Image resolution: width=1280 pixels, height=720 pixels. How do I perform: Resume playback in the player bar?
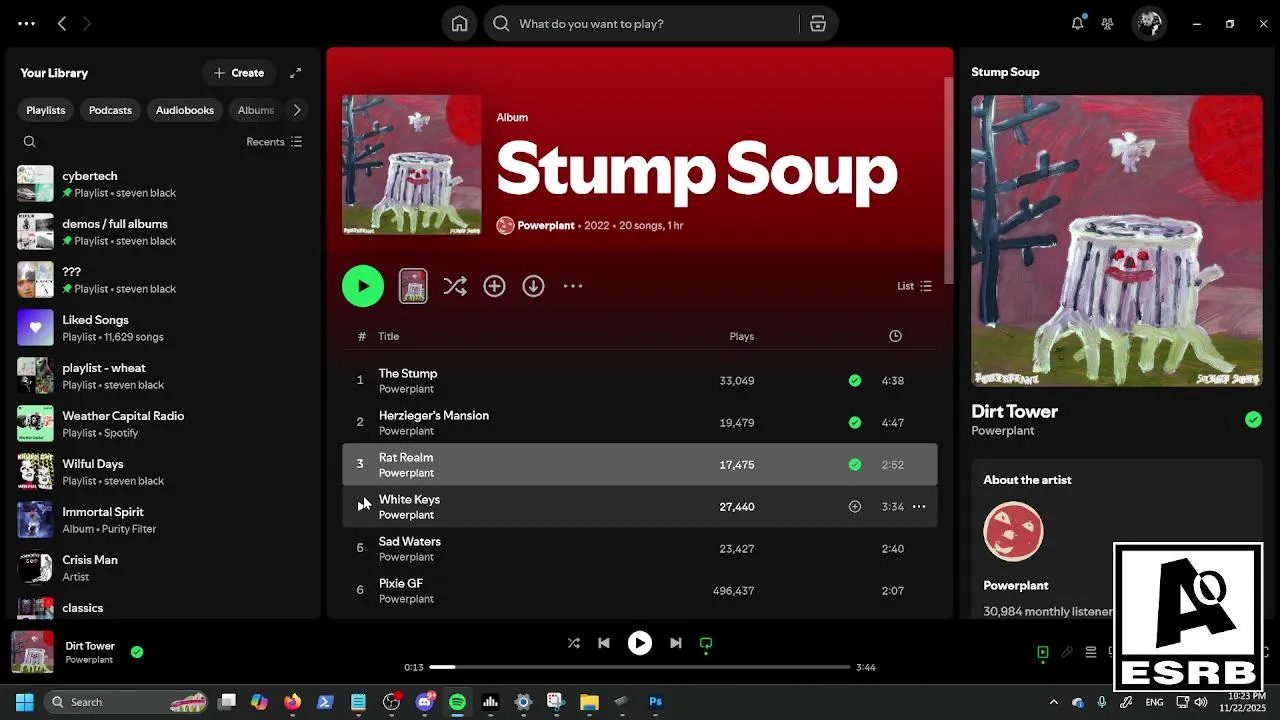click(x=640, y=643)
